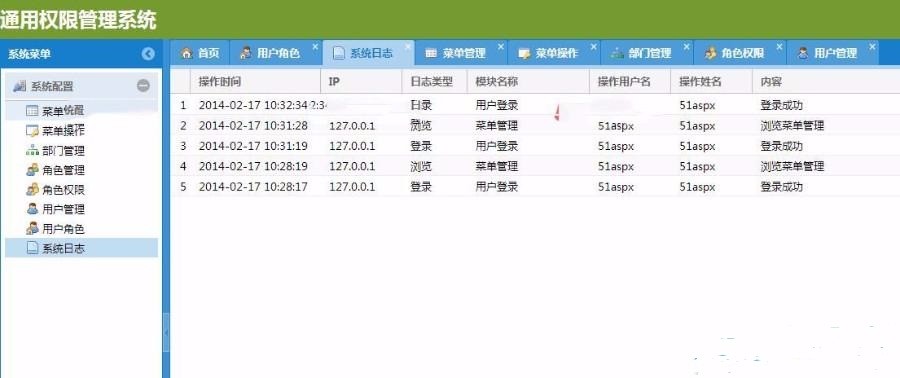This screenshot has height=378, width=900.
Task: Open 用户管理 from the sidebar tree
Action: coord(63,209)
